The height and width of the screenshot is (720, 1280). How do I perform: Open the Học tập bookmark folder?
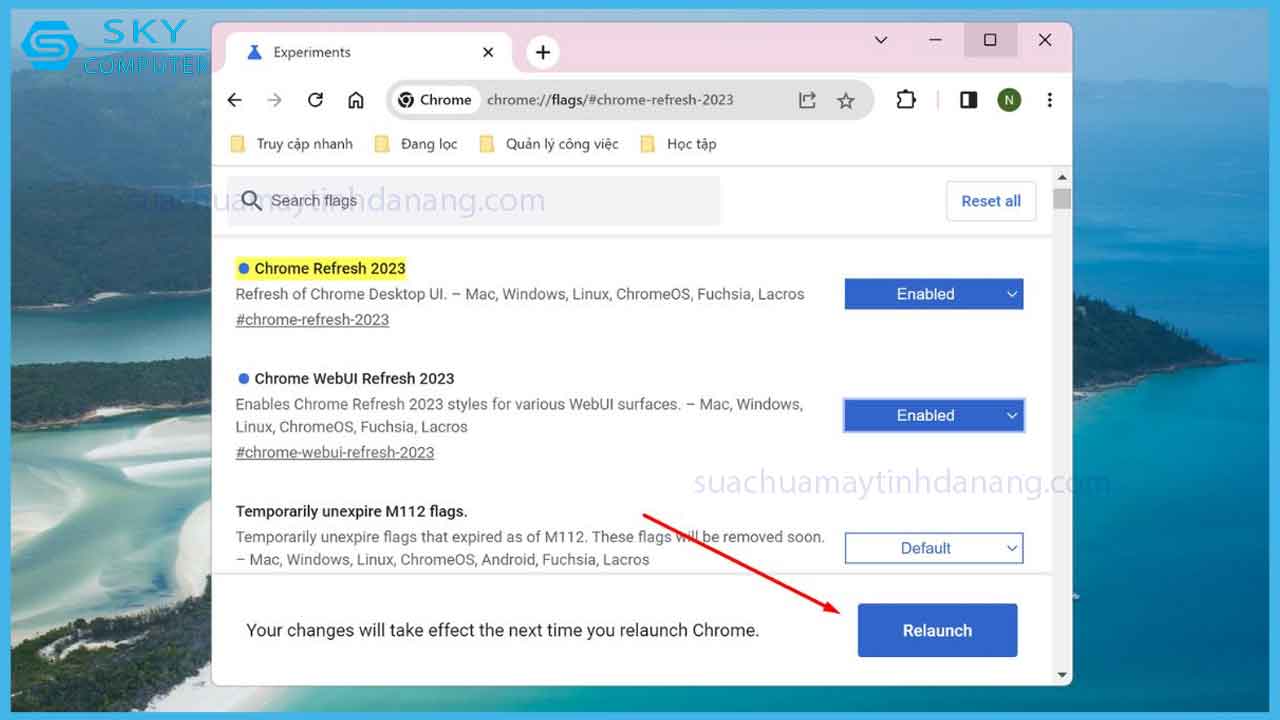pyautogui.click(x=678, y=144)
